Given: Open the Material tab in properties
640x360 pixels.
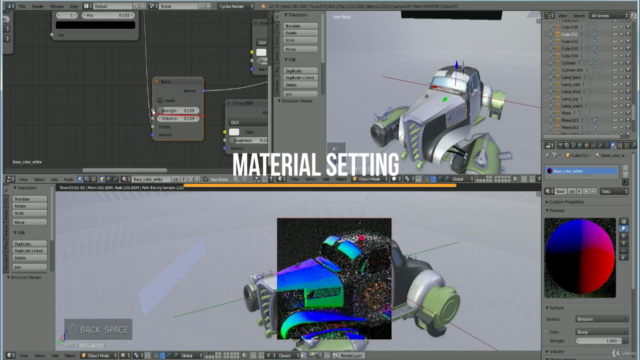Looking at the screenshot, I should (613, 145).
